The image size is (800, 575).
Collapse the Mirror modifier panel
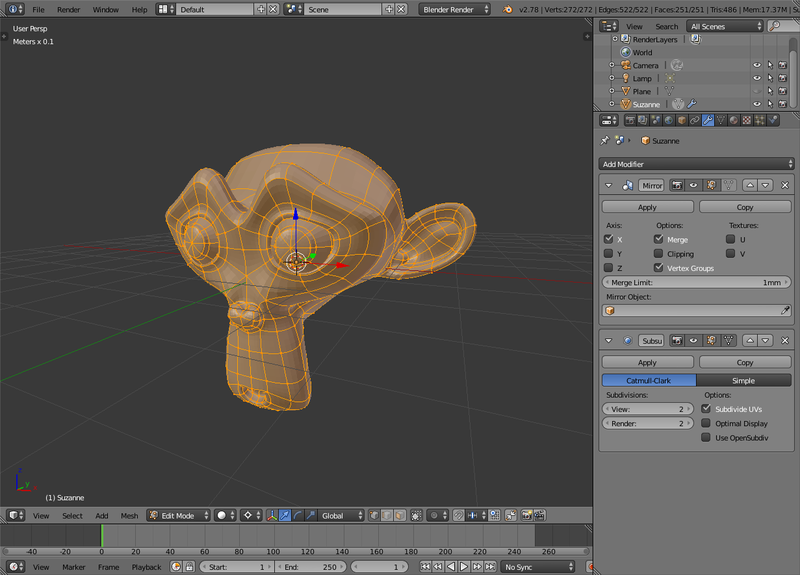click(609, 185)
